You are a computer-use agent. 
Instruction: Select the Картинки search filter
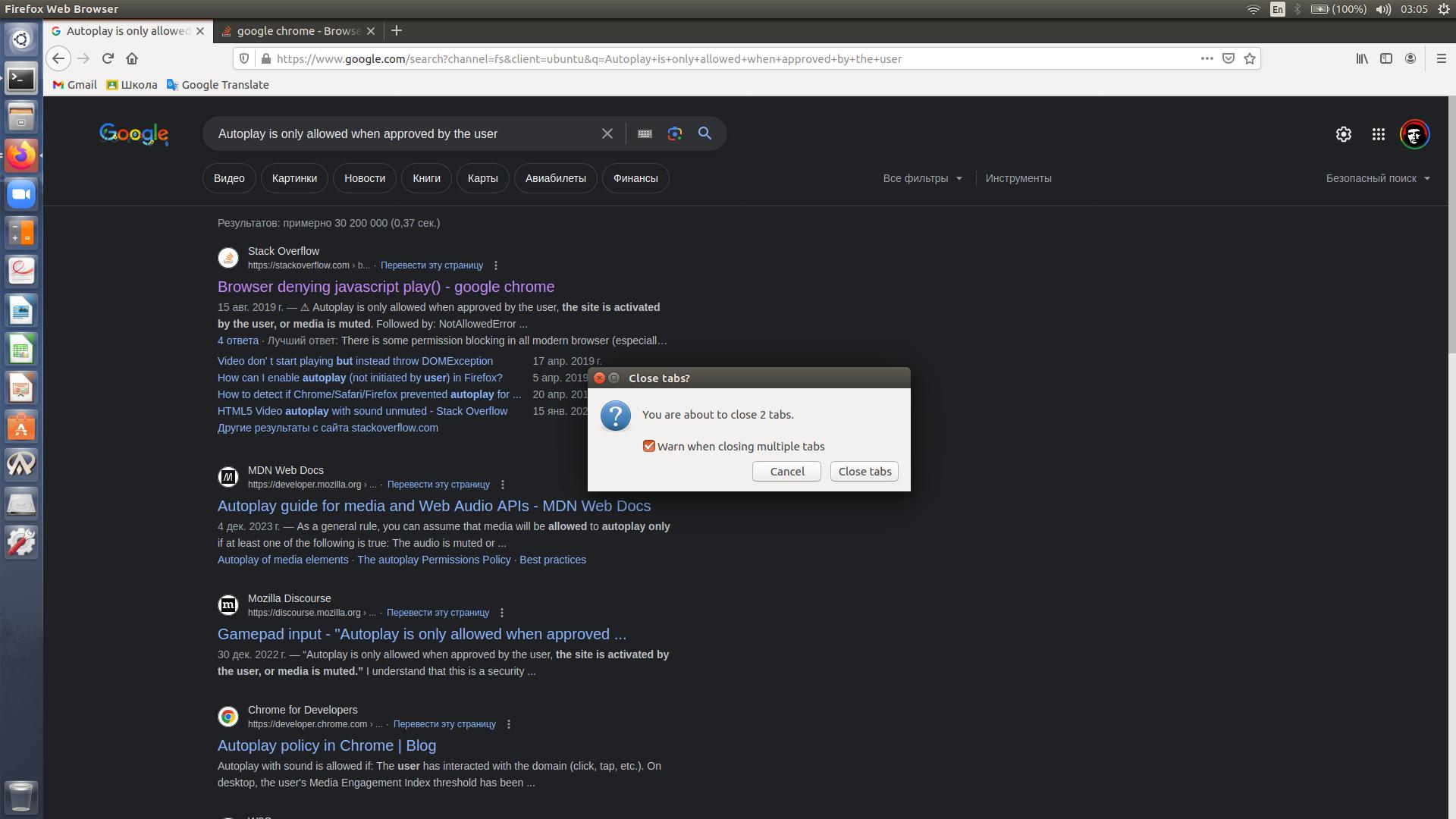tap(294, 178)
